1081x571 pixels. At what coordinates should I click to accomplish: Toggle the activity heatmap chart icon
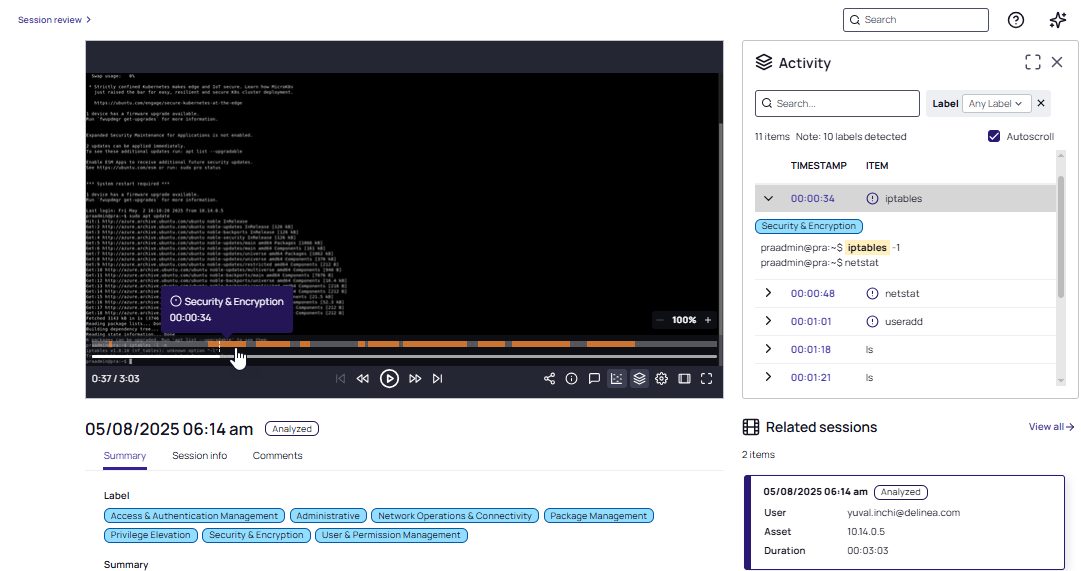pos(616,379)
